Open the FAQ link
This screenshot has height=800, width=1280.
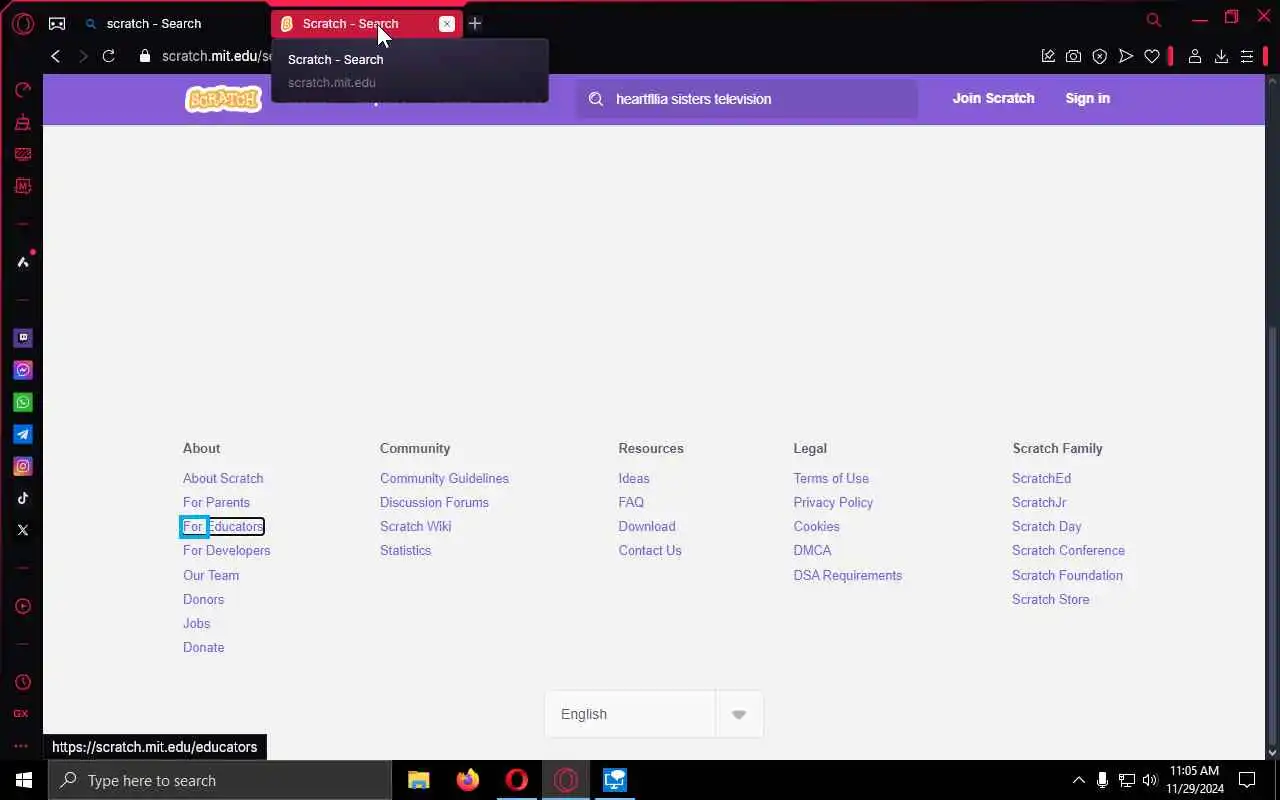pyautogui.click(x=631, y=502)
